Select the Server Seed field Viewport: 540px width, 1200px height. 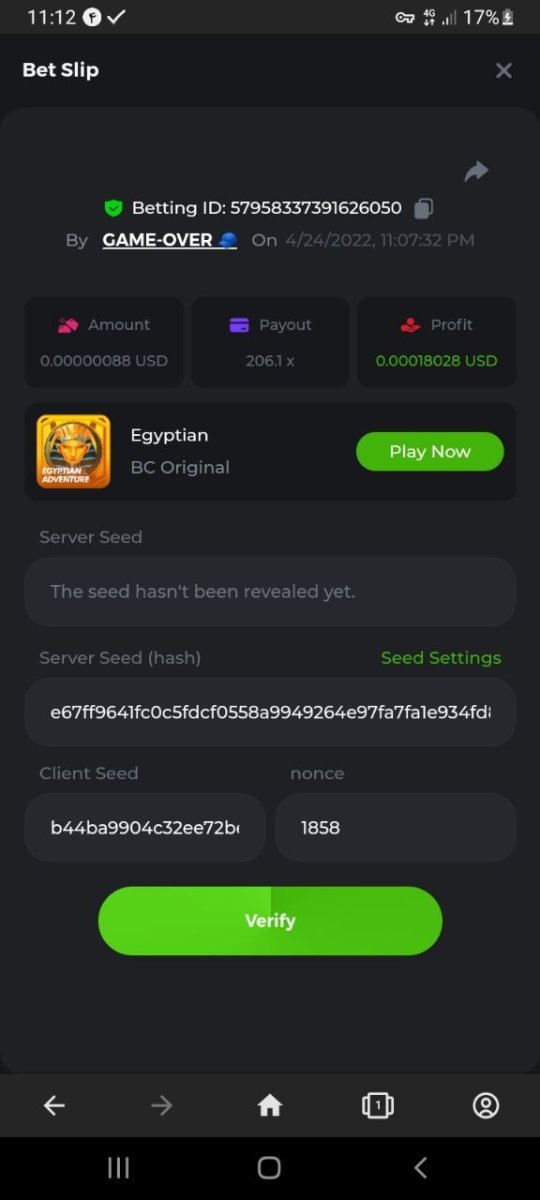270,591
